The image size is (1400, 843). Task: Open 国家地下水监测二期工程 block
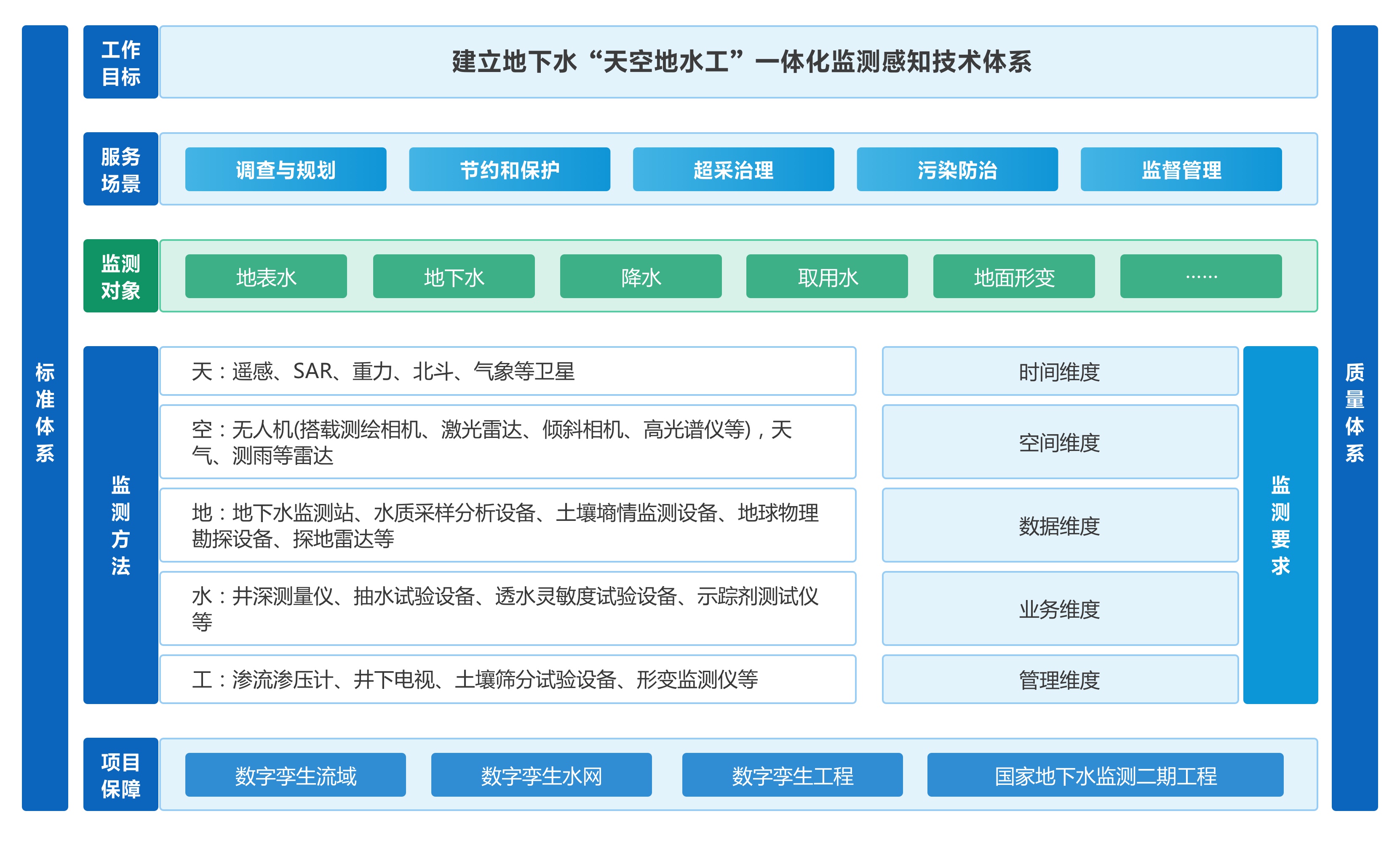point(1105,775)
